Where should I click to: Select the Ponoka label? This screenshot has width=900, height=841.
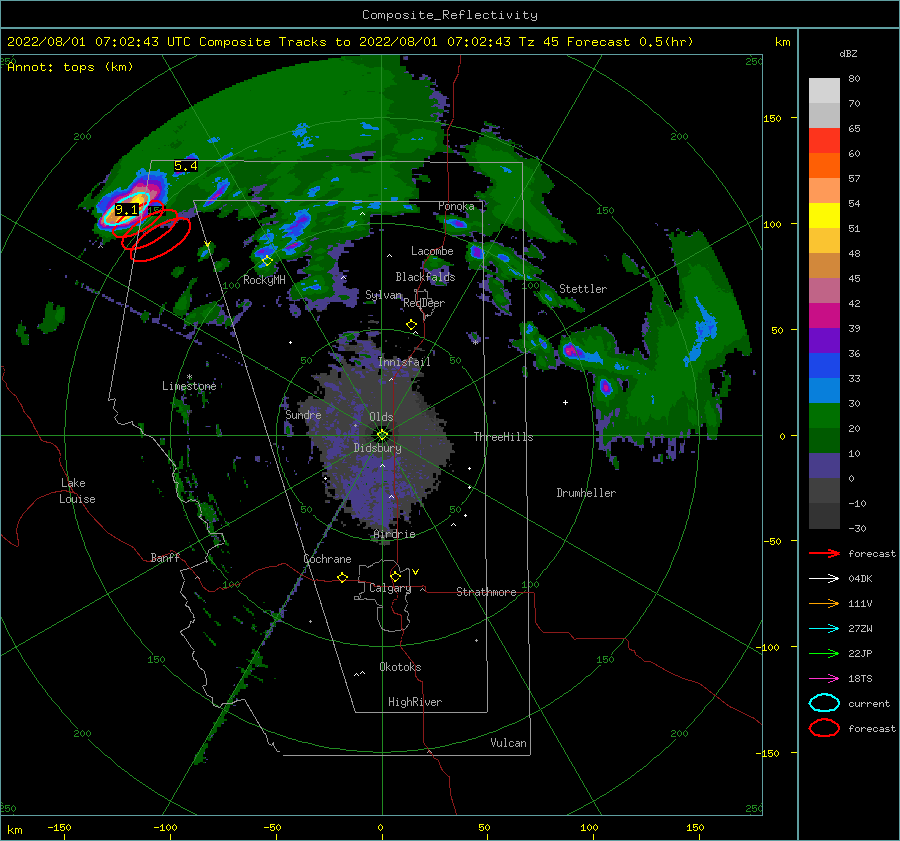pyautogui.click(x=456, y=207)
